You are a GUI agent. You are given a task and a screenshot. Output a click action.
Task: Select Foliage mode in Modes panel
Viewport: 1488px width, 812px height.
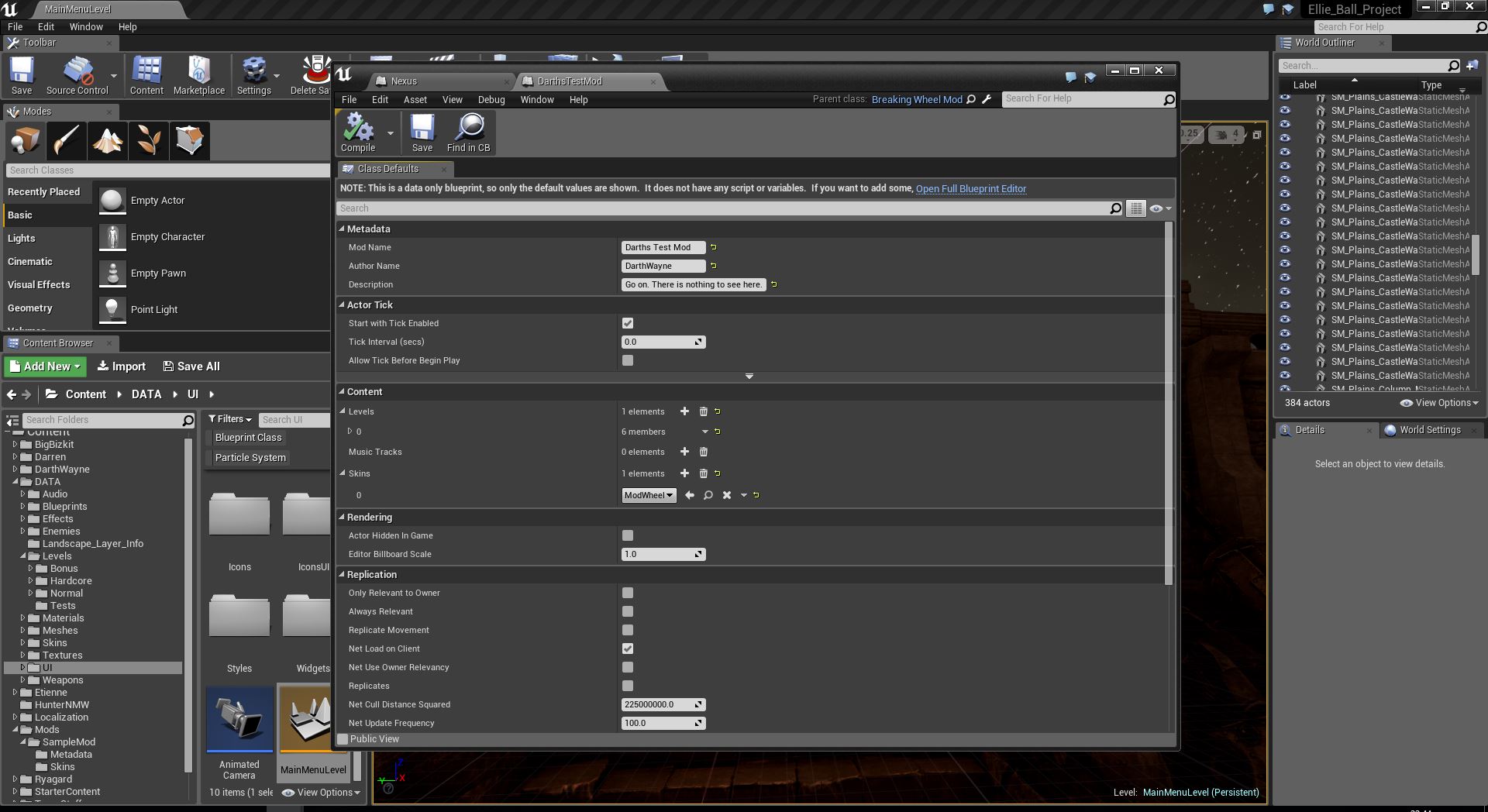149,140
